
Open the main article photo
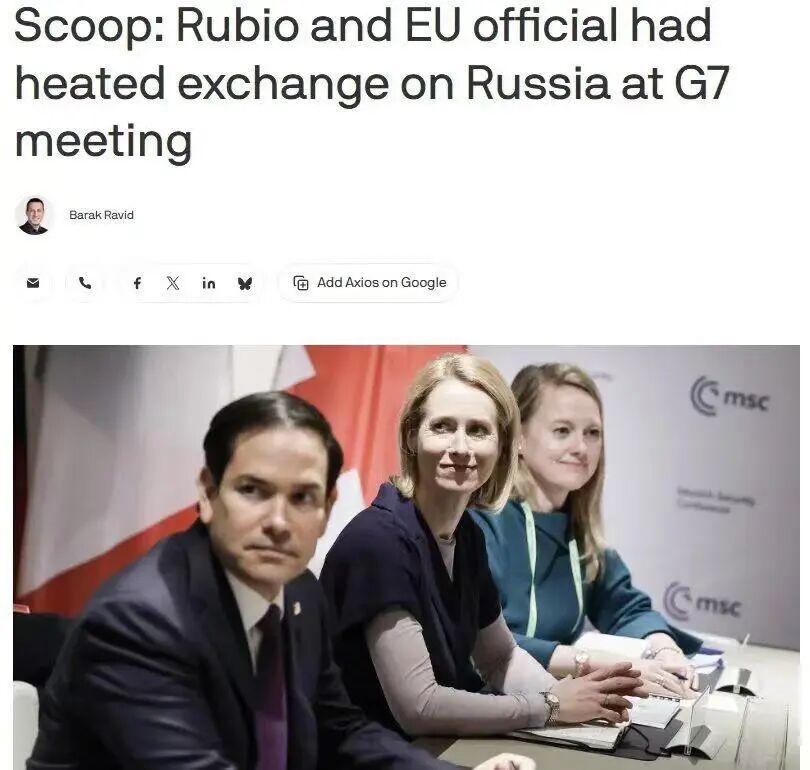(x=406, y=557)
